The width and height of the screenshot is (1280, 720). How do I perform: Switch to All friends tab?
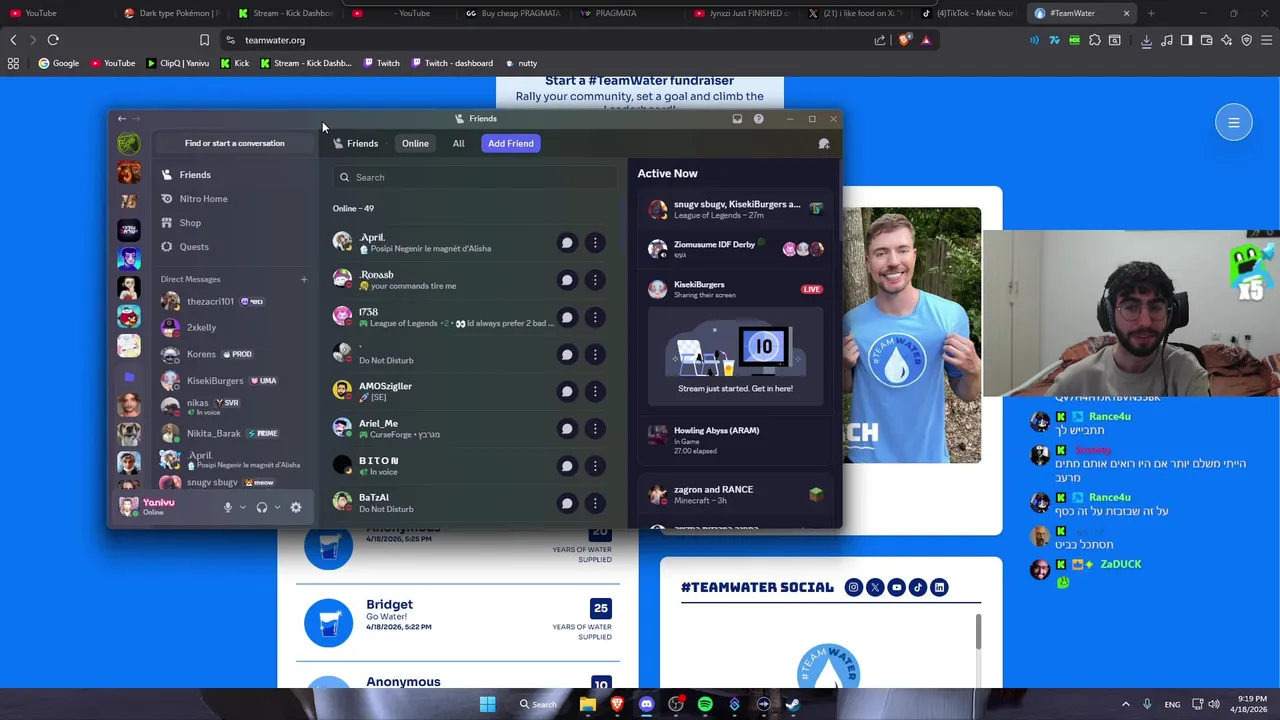[458, 144]
